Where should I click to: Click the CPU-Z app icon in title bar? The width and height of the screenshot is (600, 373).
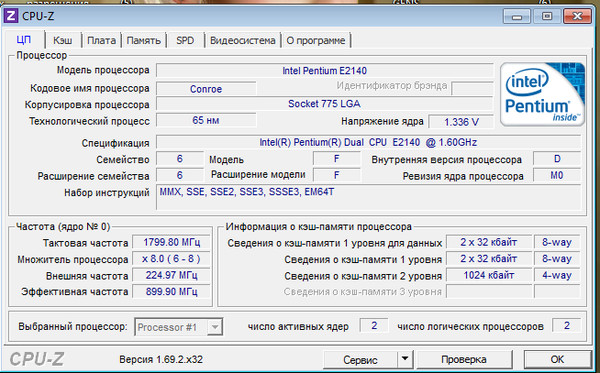(11, 16)
